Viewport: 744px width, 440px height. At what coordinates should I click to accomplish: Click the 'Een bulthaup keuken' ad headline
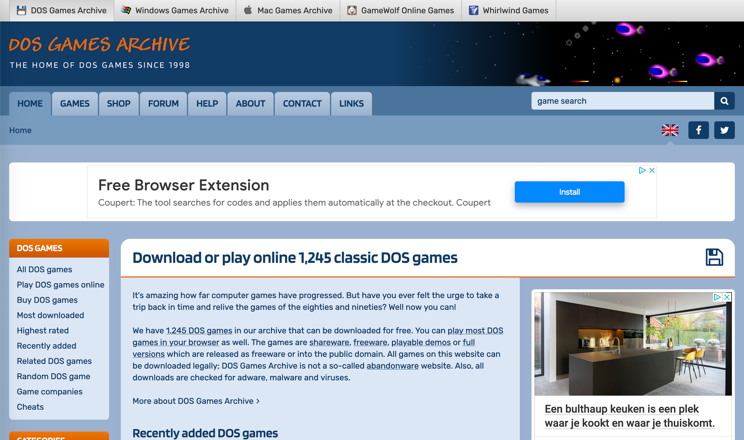click(629, 416)
